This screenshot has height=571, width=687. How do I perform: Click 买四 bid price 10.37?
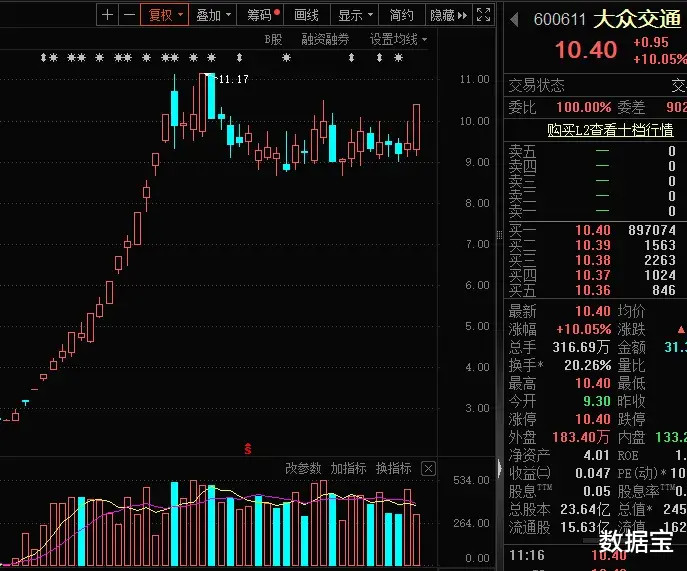tap(592, 275)
